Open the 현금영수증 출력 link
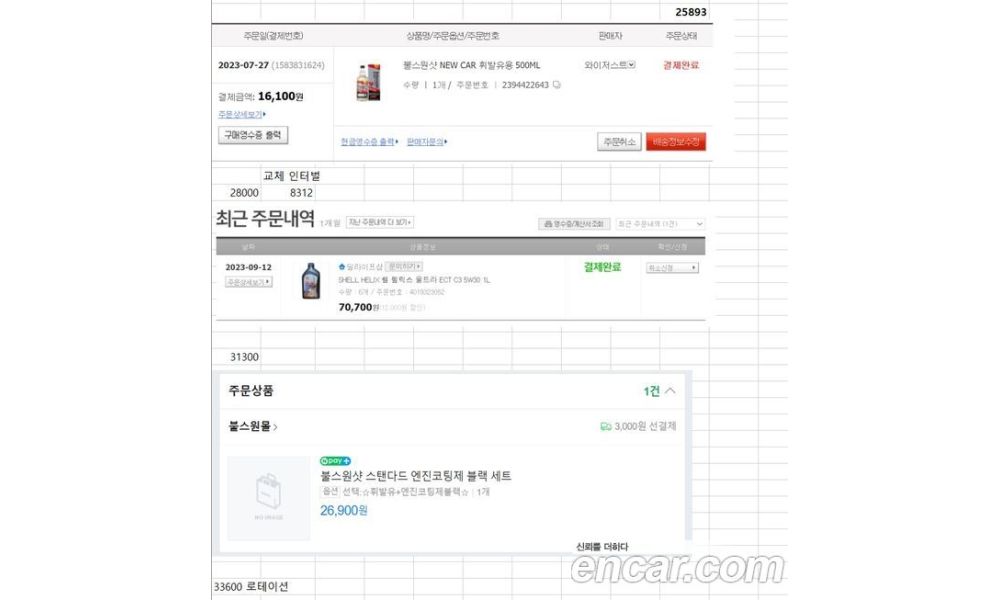The image size is (1000, 600). pyautogui.click(x=369, y=142)
